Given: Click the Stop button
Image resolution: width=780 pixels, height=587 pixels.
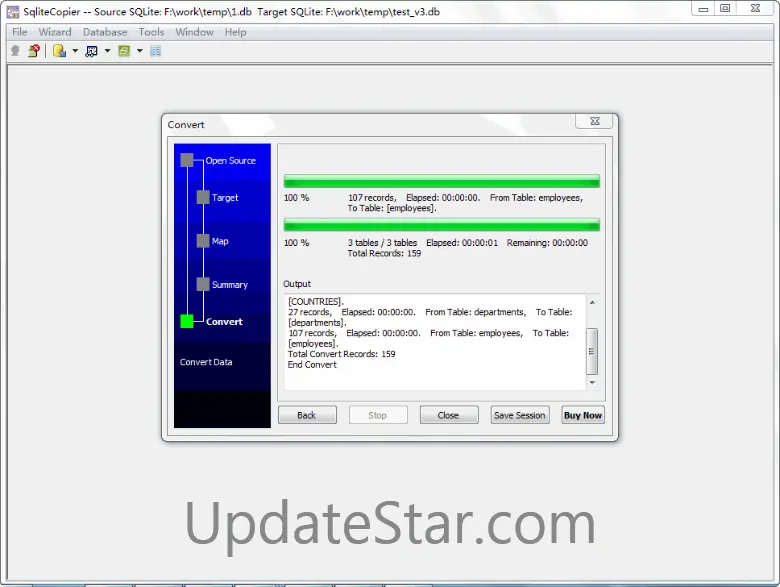Looking at the screenshot, I should click(378, 415).
